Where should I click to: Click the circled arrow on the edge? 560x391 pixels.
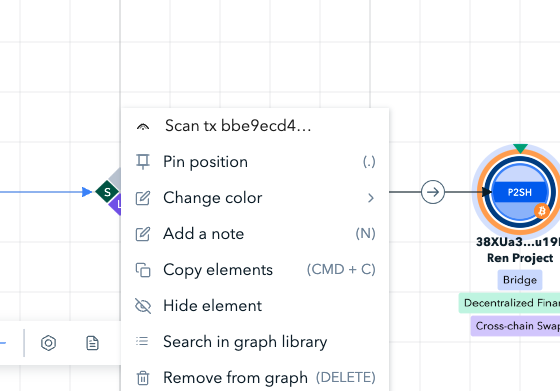click(433, 192)
